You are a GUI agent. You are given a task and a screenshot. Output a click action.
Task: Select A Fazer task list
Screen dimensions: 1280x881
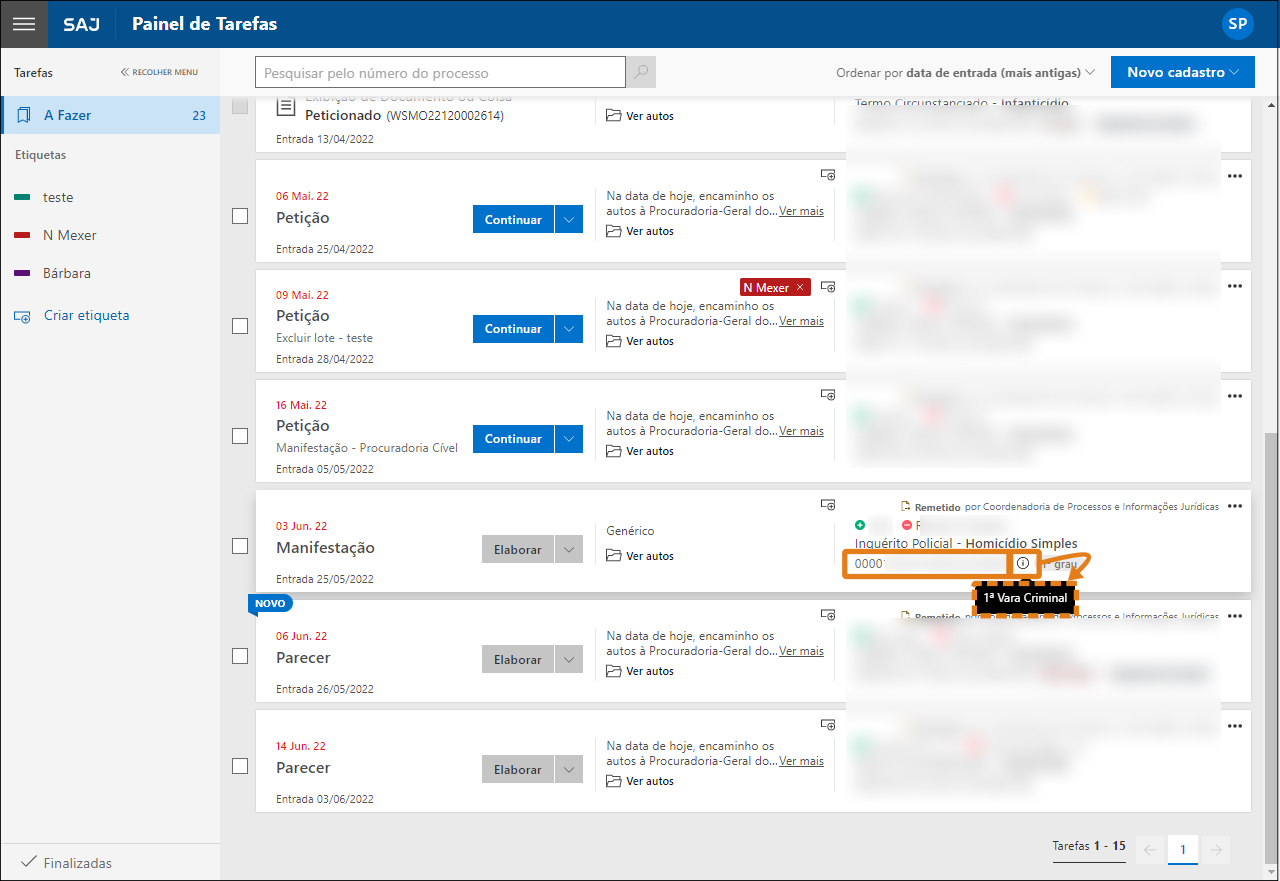[110, 115]
